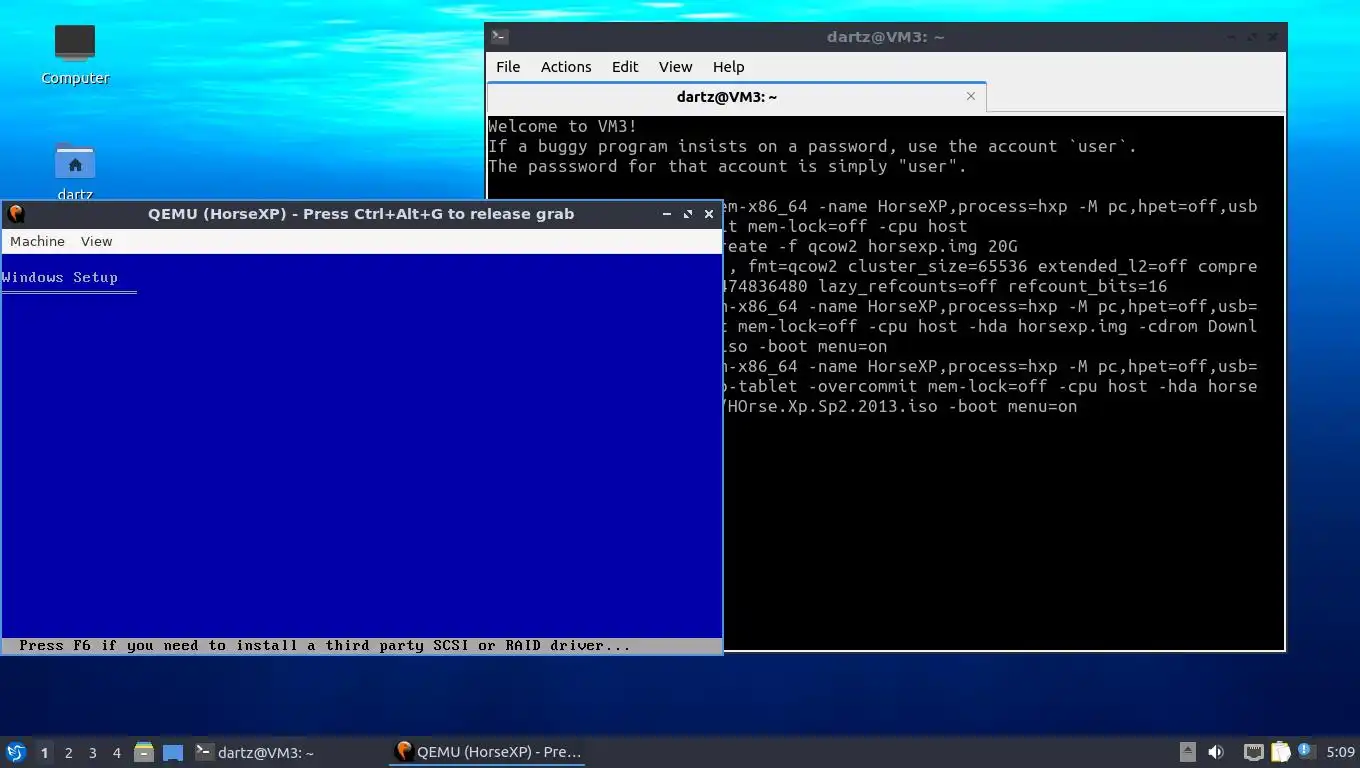Open the terminal File menu

click(508, 67)
